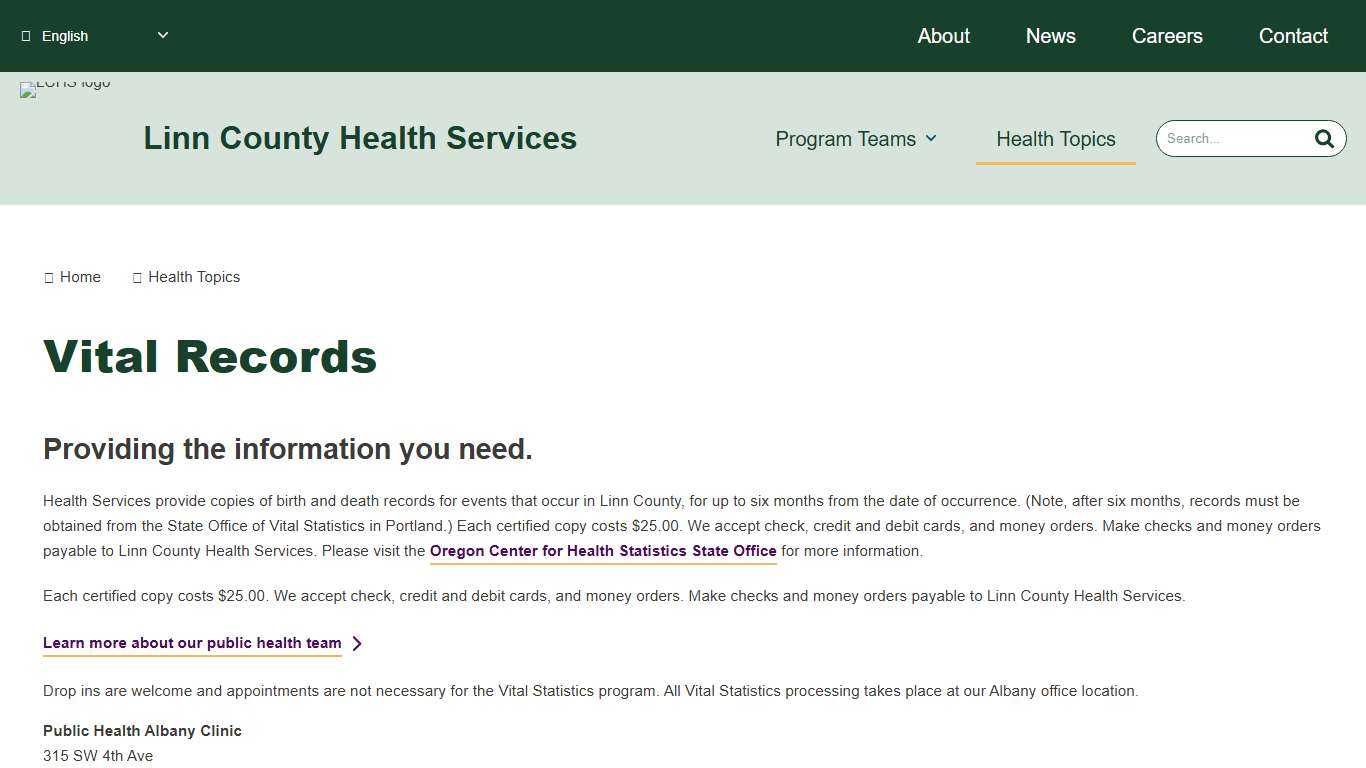Open the English language dropdown

tap(95, 35)
